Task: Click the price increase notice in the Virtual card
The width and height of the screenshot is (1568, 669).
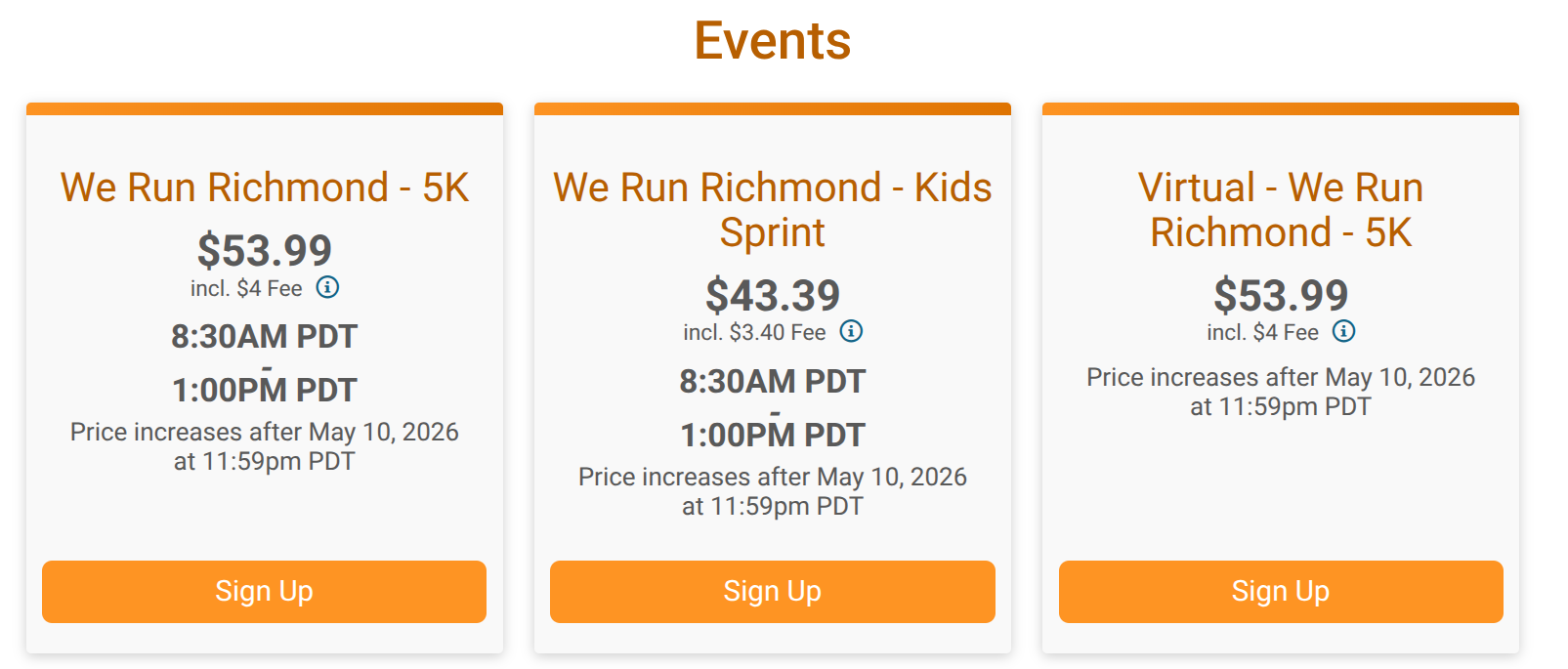Action: [x=1281, y=392]
